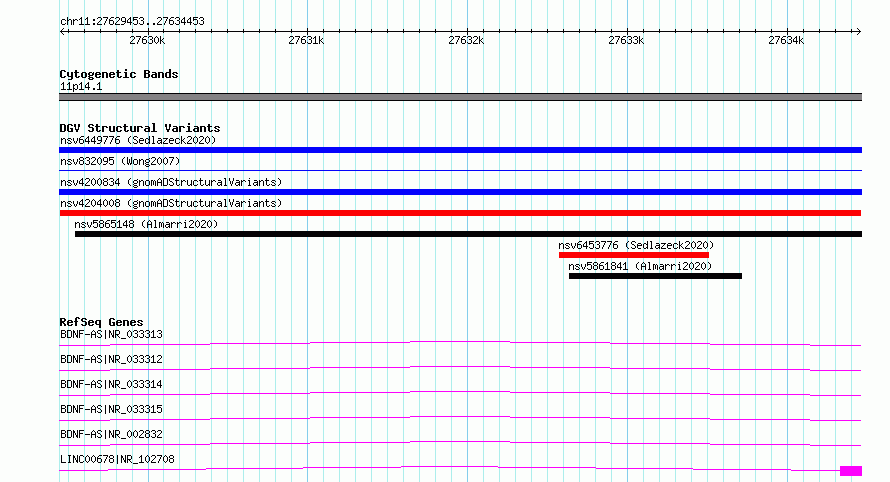
Task: Click the magenta line for BDNF-AS|NR_033315
Action: [460, 418]
